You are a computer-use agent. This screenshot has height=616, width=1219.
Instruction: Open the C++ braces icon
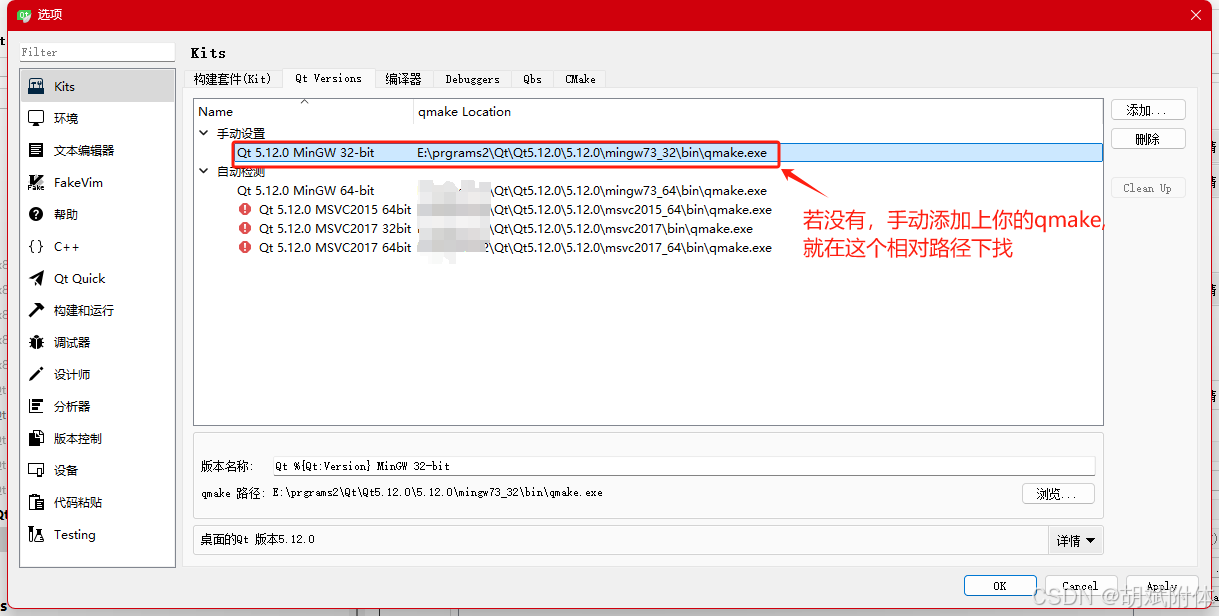point(36,246)
